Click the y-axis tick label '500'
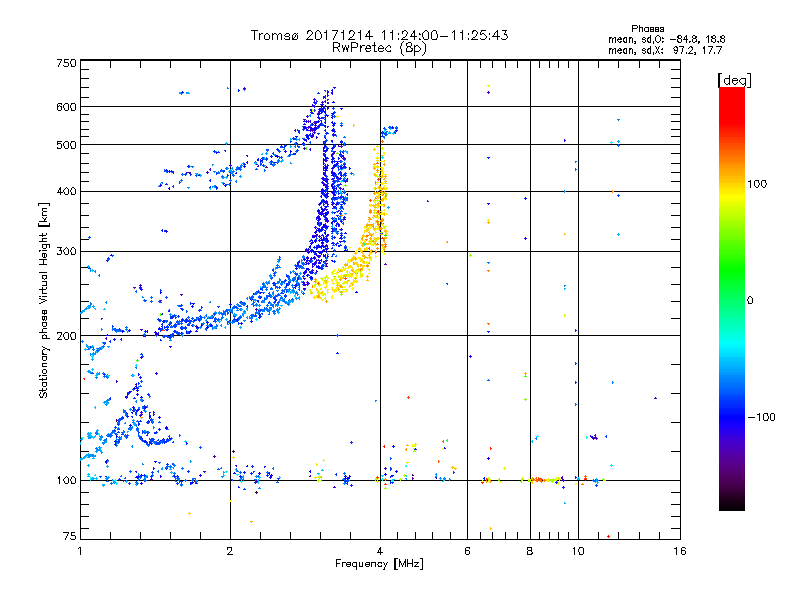Image resolution: width=800 pixels, height=600 pixels. point(66,145)
